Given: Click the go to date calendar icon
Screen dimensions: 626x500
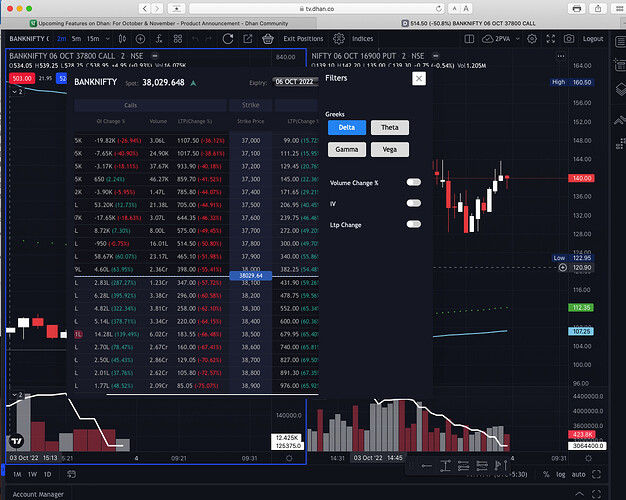Looking at the screenshot, I should pyautogui.click(x=71, y=474).
